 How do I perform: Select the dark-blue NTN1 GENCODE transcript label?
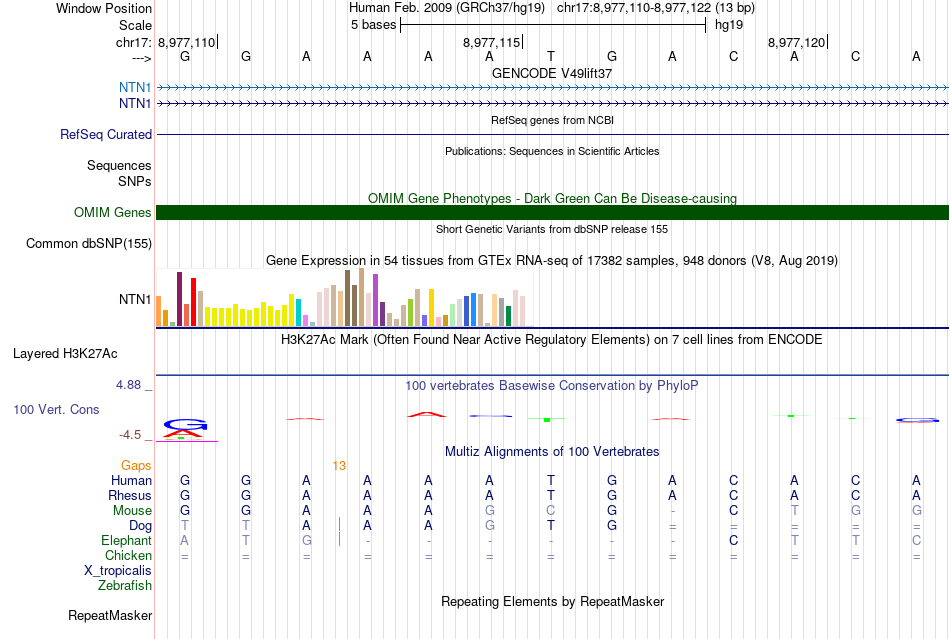pos(135,104)
